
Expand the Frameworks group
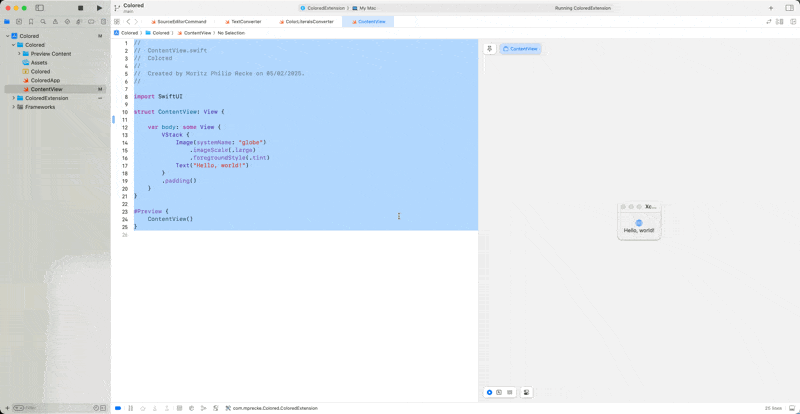13,107
